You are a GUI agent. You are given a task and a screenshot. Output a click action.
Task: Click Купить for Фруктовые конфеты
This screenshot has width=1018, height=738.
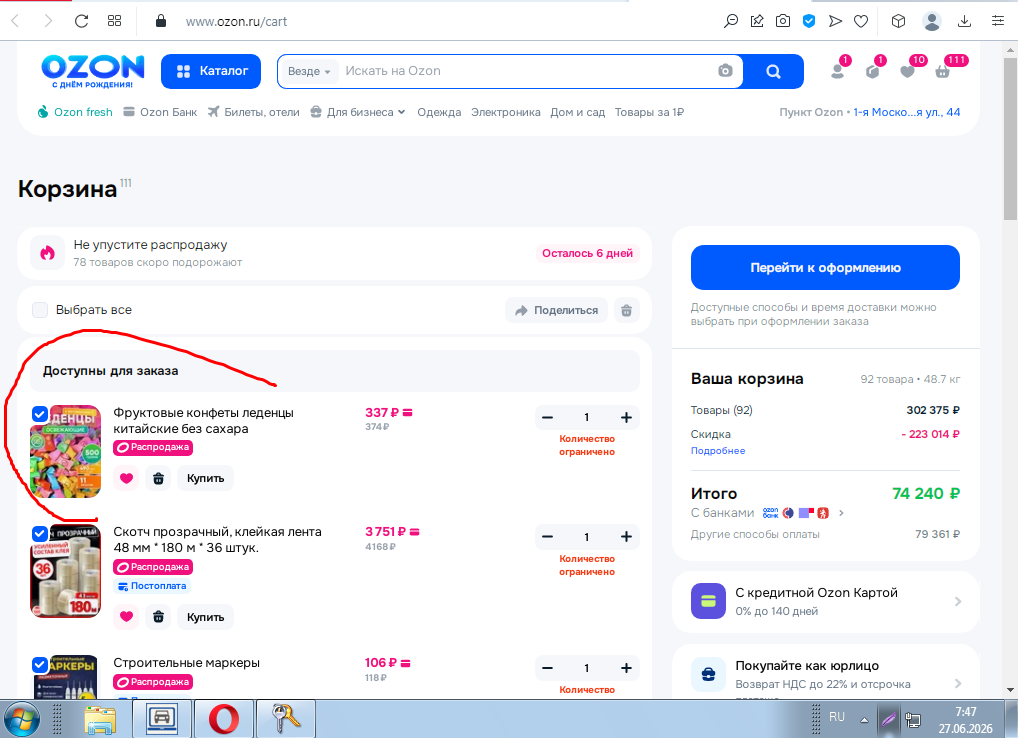tap(205, 478)
